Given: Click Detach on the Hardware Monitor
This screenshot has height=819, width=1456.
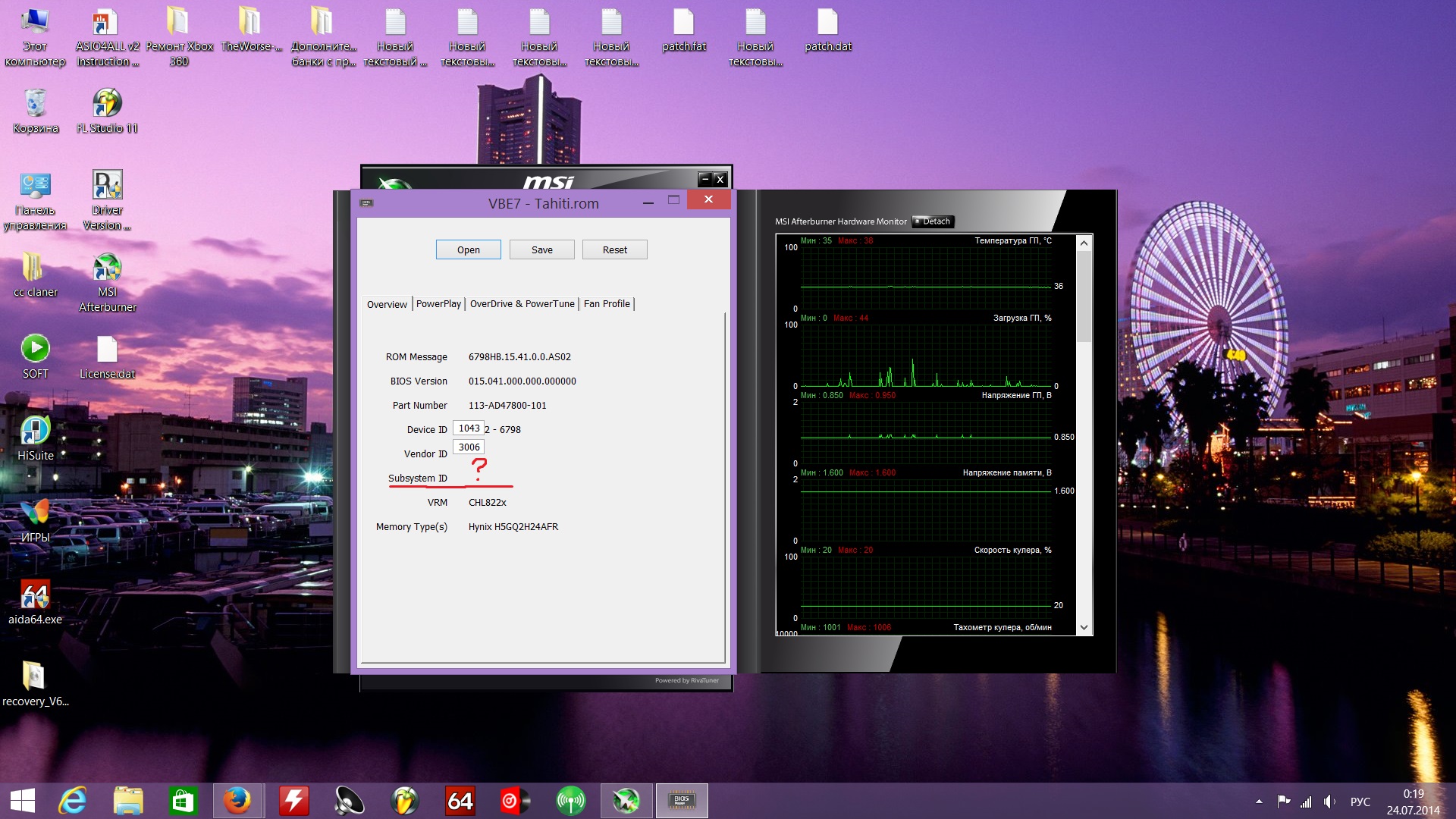Looking at the screenshot, I should tap(934, 221).
